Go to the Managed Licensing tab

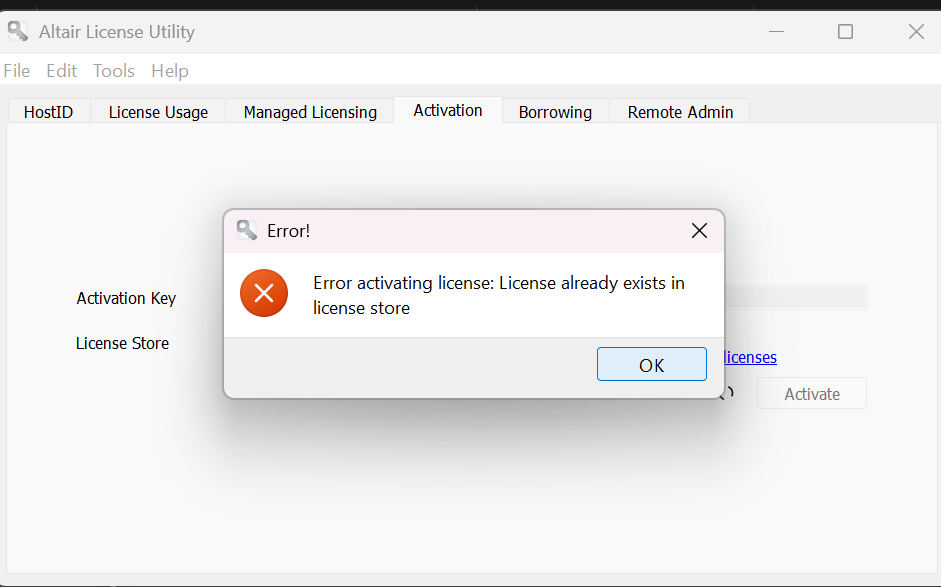[x=310, y=112]
